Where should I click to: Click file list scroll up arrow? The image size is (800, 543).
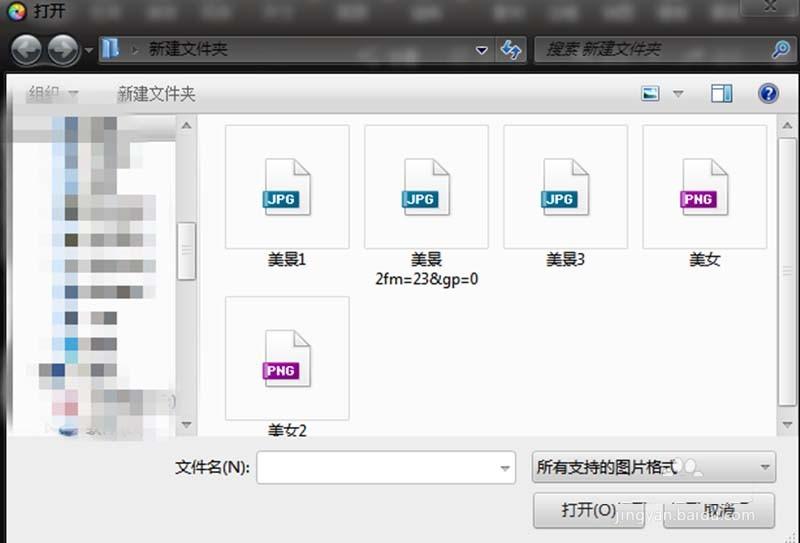coord(787,126)
